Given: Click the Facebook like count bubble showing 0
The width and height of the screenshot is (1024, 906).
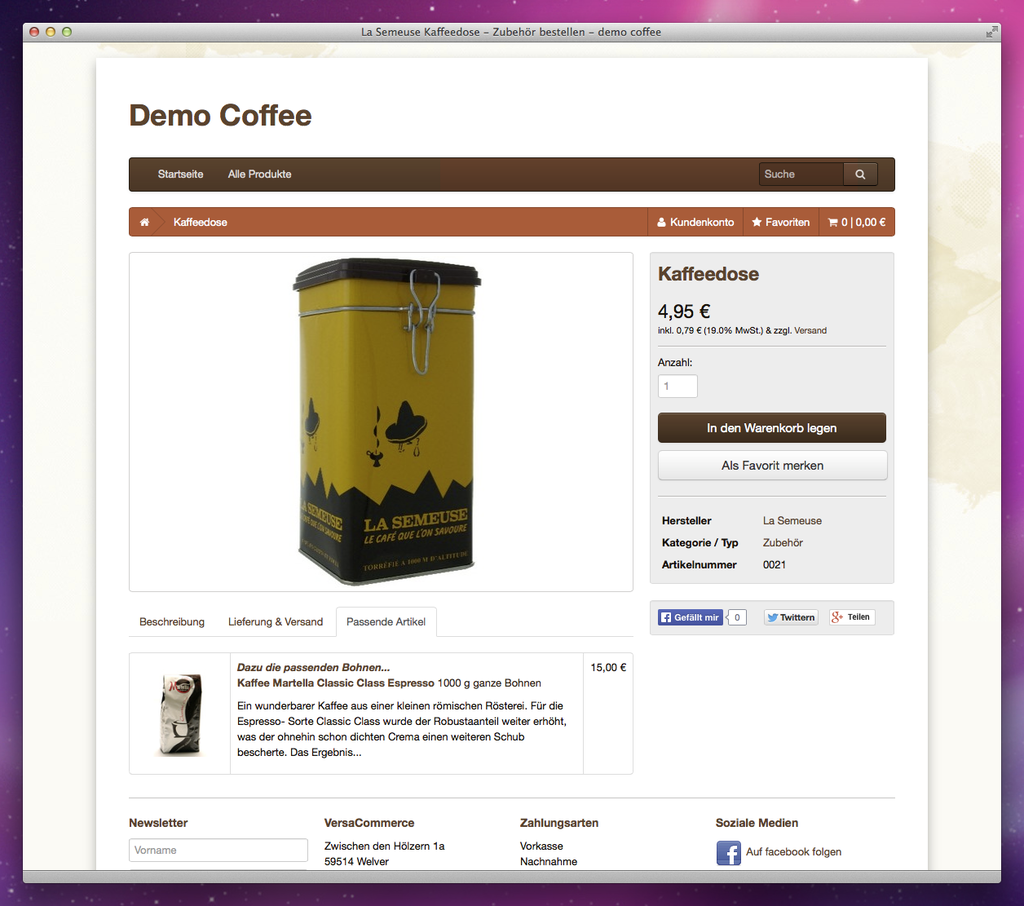Looking at the screenshot, I should pyautogui.click(x=737, y=617).
